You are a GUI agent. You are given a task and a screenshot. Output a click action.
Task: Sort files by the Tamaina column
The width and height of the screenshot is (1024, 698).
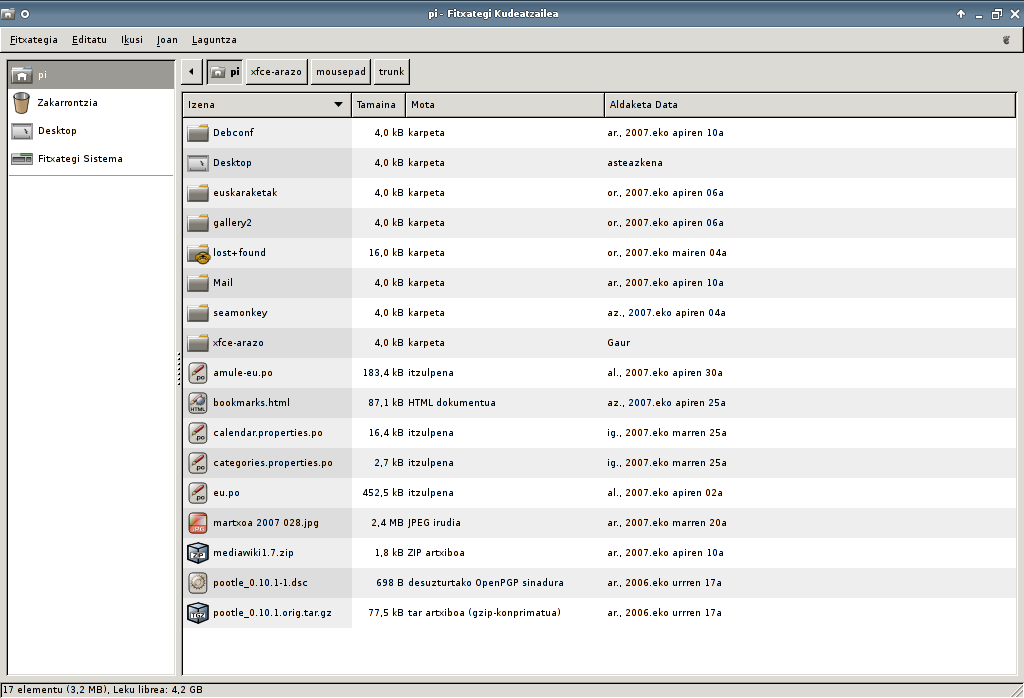click(x=377, y=105)
